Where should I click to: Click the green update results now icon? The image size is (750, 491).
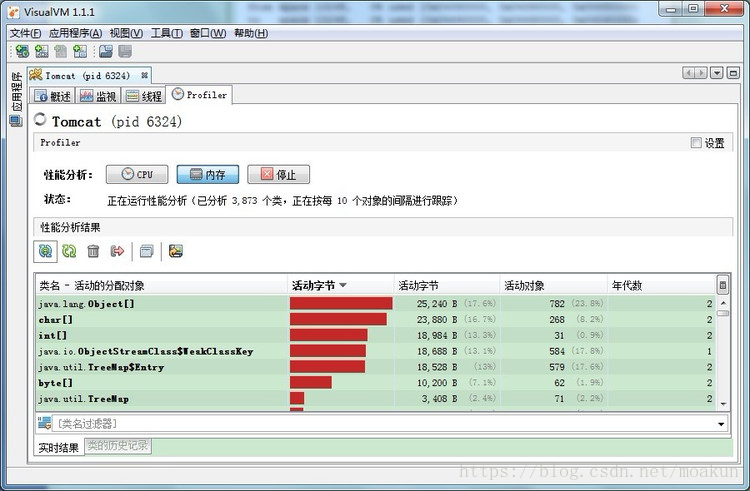click(x=69, y=251)
